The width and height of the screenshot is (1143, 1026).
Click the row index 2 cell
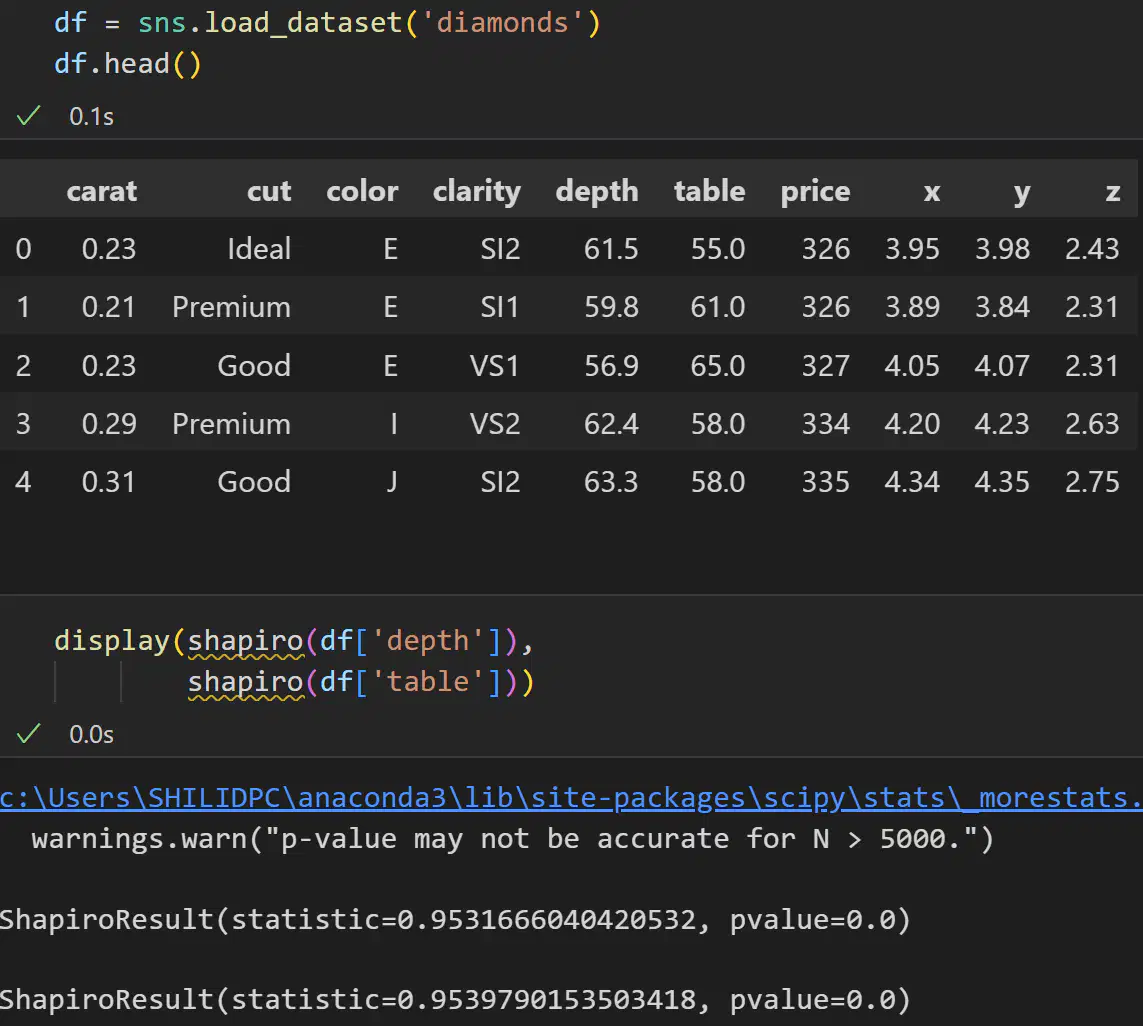pyautogui.click(x=23, y=365)
